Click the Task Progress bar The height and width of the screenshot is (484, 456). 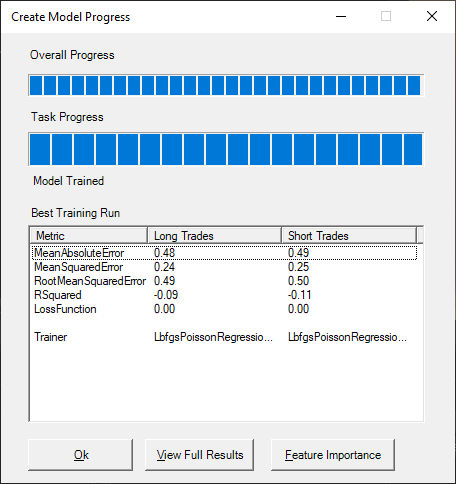click(226, 149)
